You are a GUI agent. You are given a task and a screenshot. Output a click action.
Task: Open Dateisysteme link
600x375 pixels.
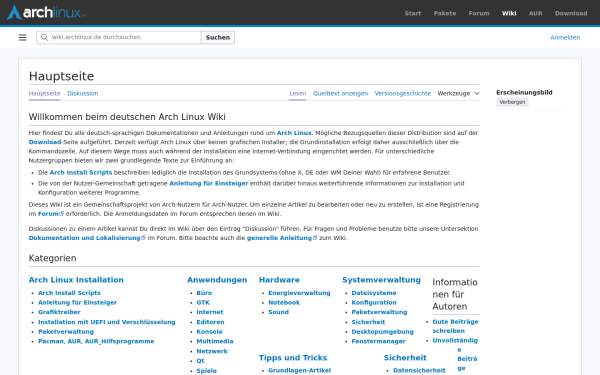tap(374, 293)
